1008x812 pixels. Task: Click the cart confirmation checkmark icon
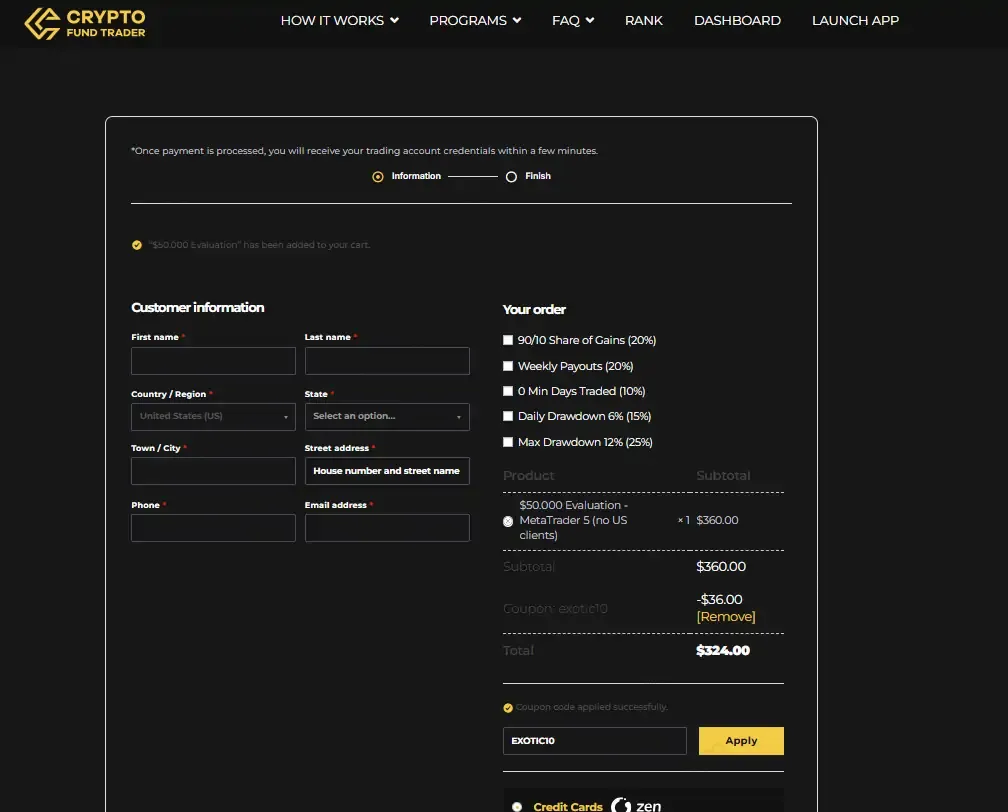coord(137,244)
